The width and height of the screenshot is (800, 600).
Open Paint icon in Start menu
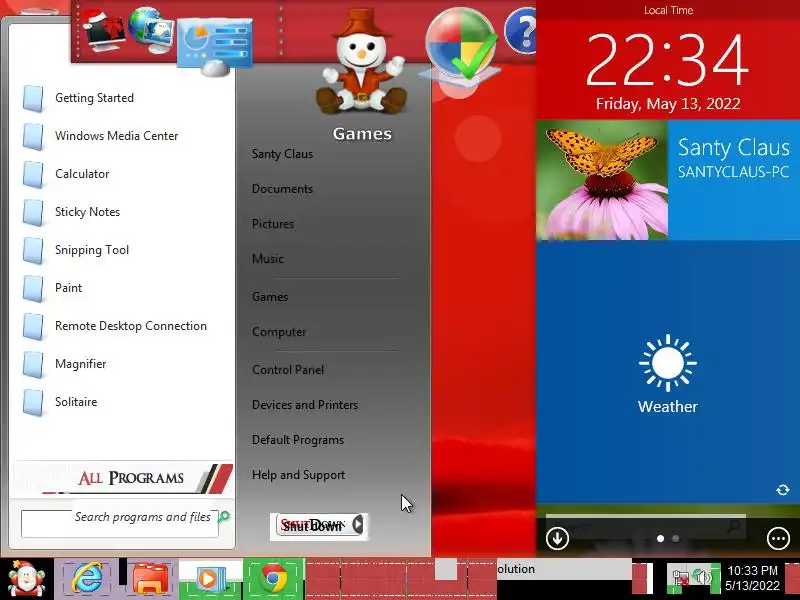pos(33,288)
